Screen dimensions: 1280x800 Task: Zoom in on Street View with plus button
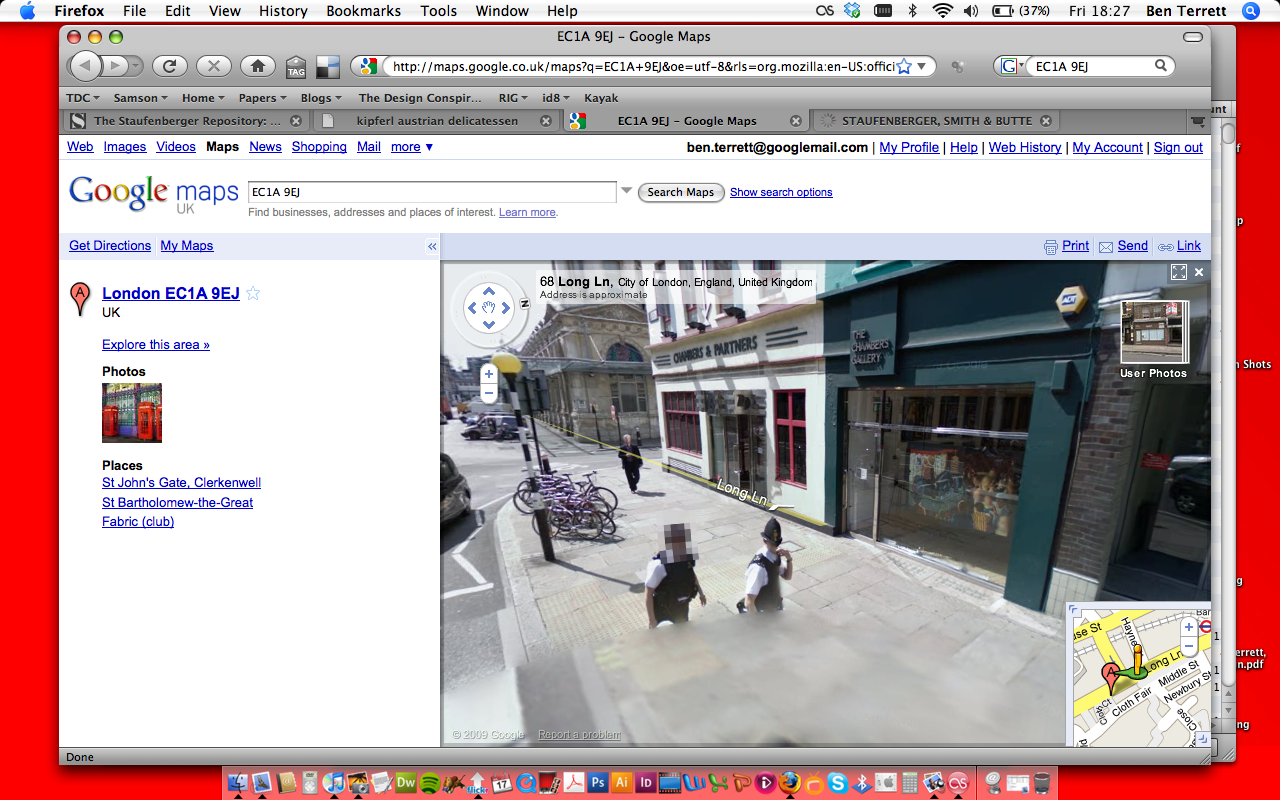coord(488,374)
